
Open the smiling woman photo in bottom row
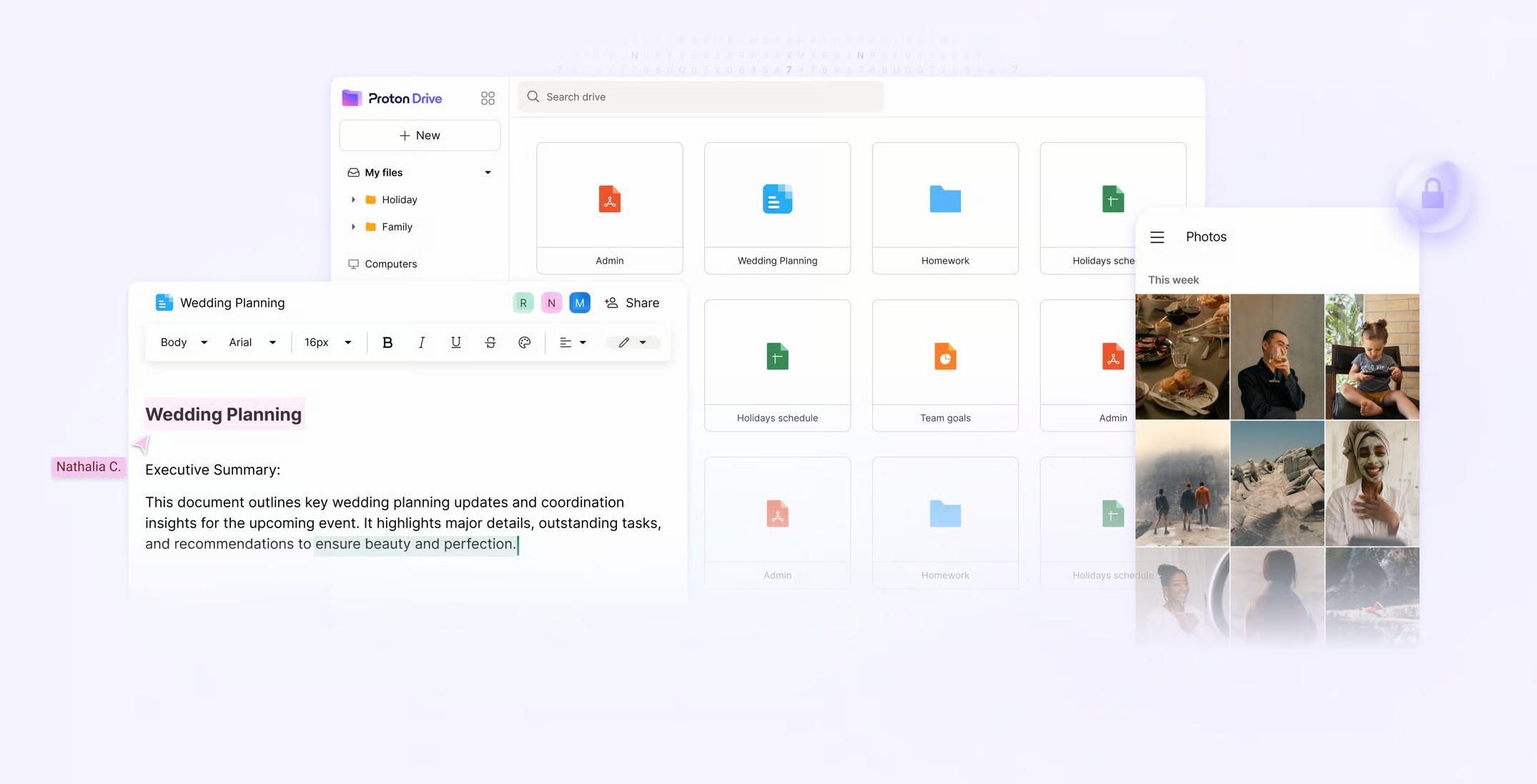click(1182, 597)
